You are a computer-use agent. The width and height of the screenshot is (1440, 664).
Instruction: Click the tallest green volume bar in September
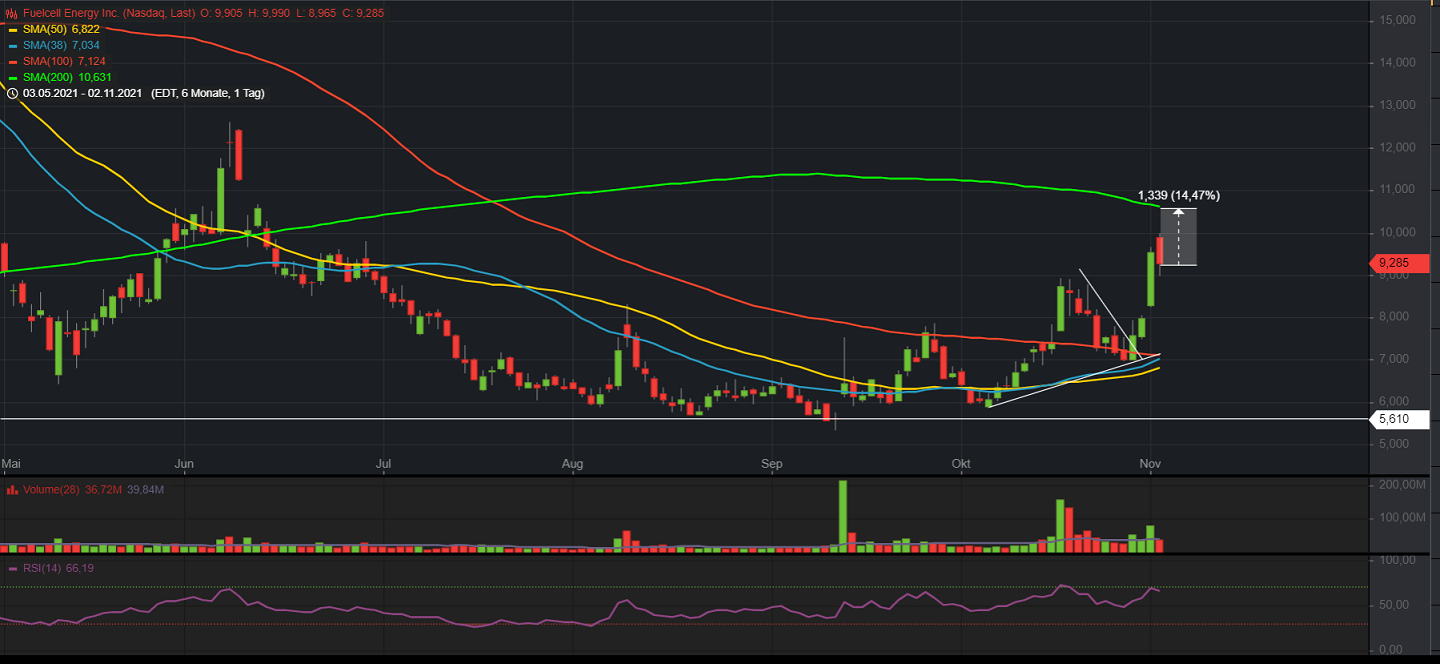point(843,516)
